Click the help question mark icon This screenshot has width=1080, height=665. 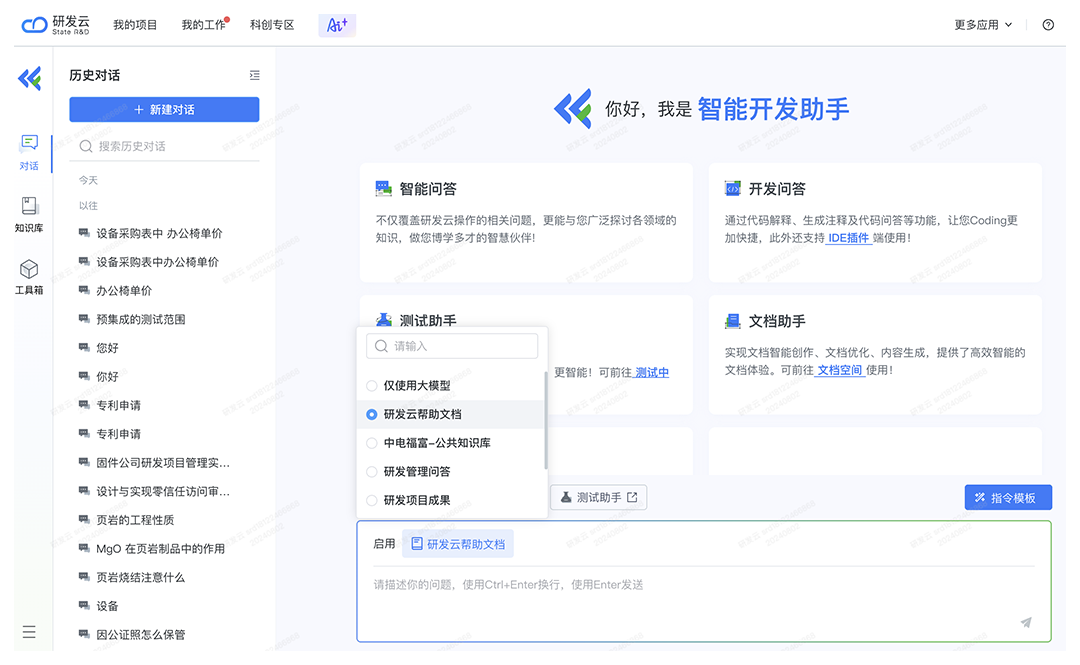[1048, 25]
